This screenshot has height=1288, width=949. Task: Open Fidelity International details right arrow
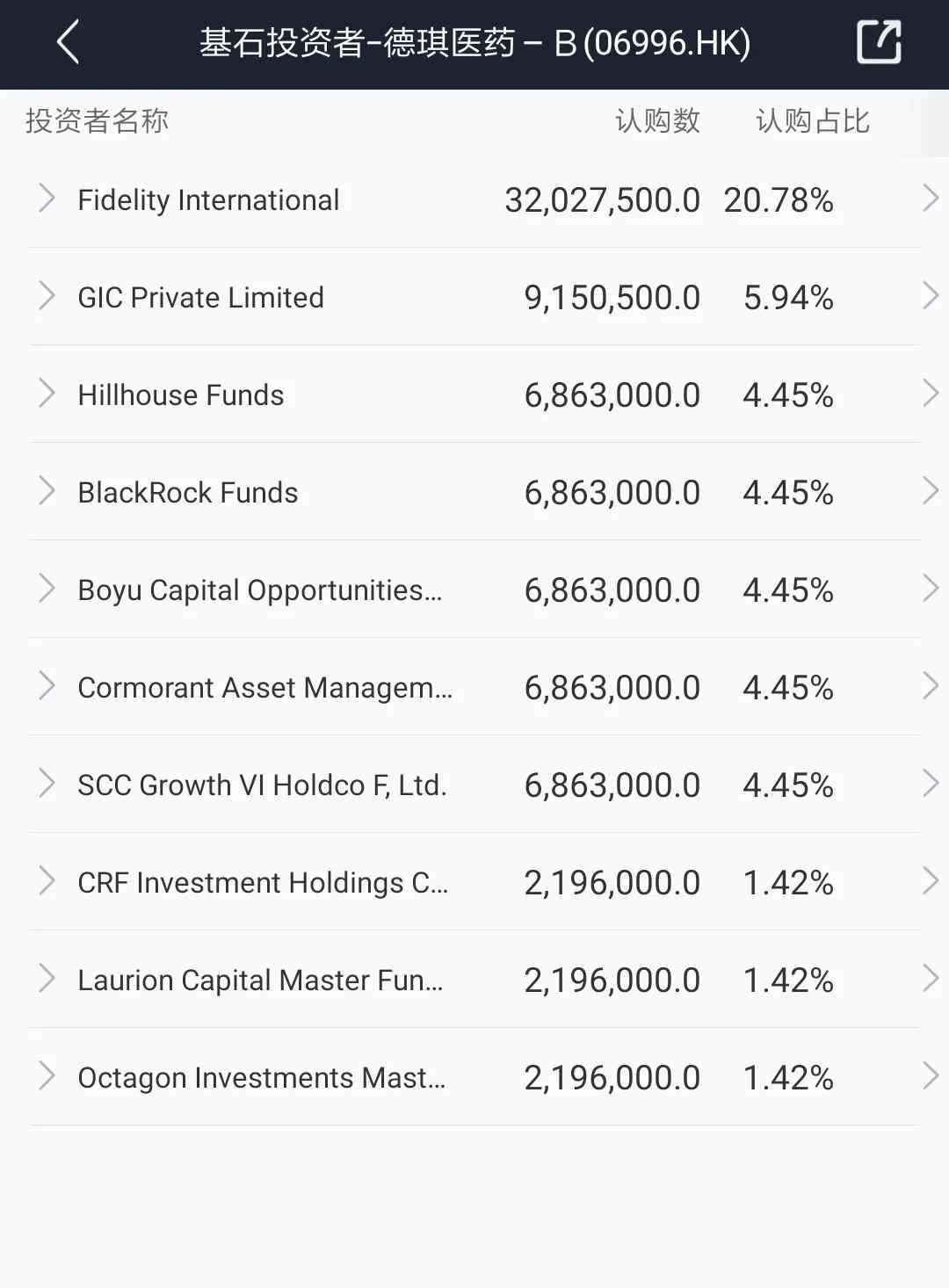click(x=931, y=199)
